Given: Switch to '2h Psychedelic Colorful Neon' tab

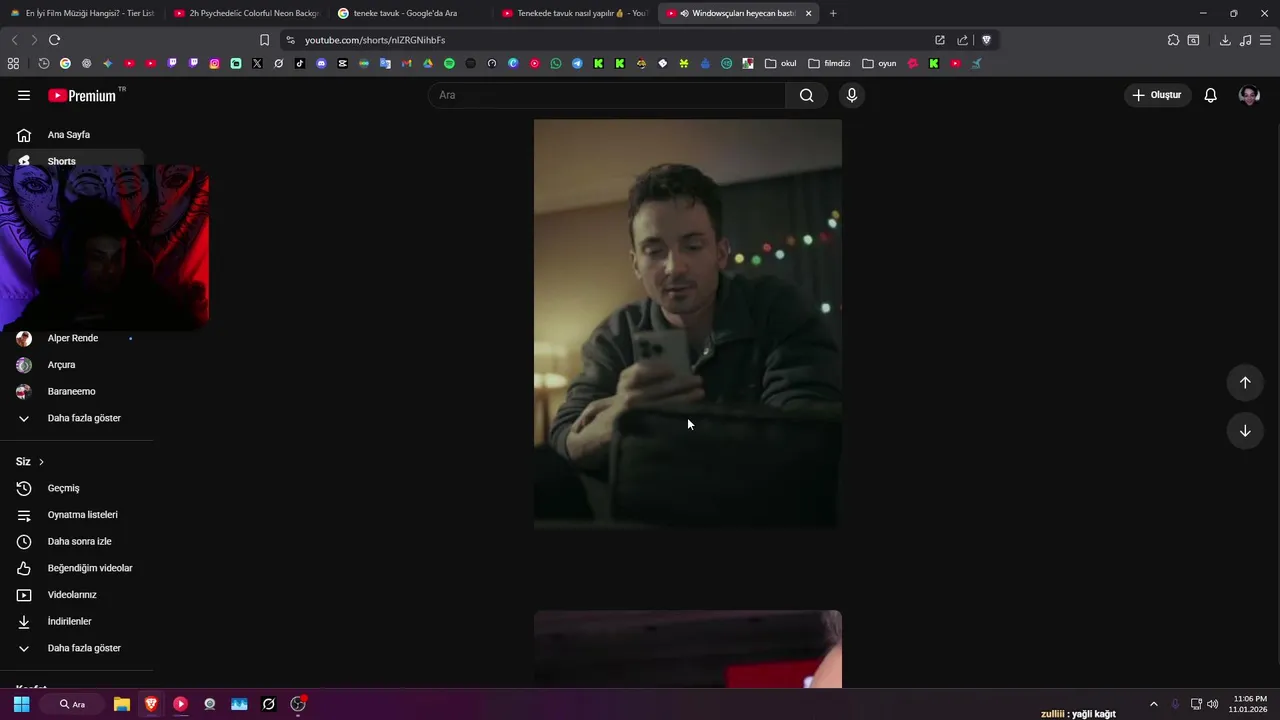Looking at the screenshot, I should tap(246, 13).
